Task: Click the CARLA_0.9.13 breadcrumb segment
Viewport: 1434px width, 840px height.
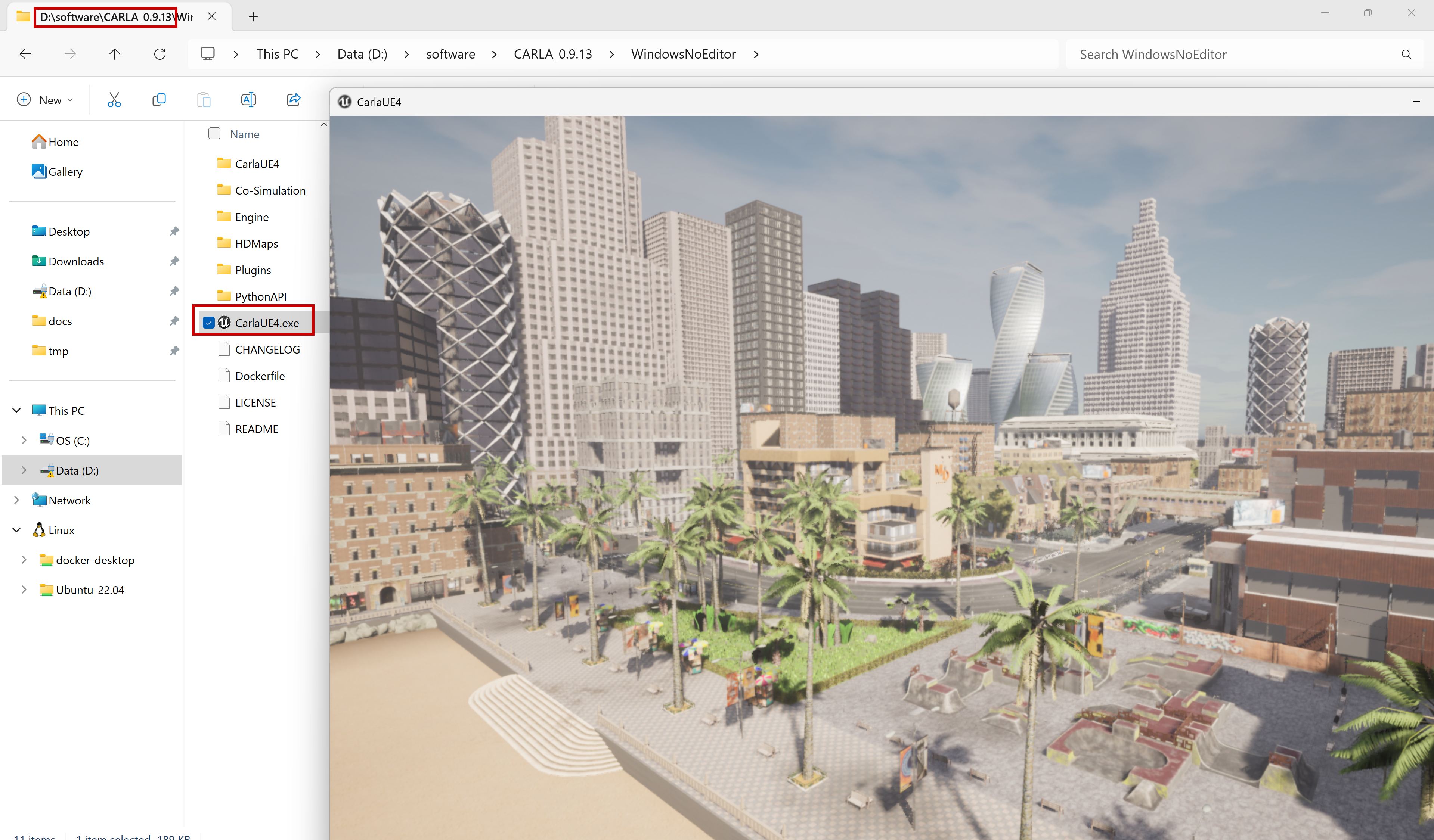Action: click(552, 54)
